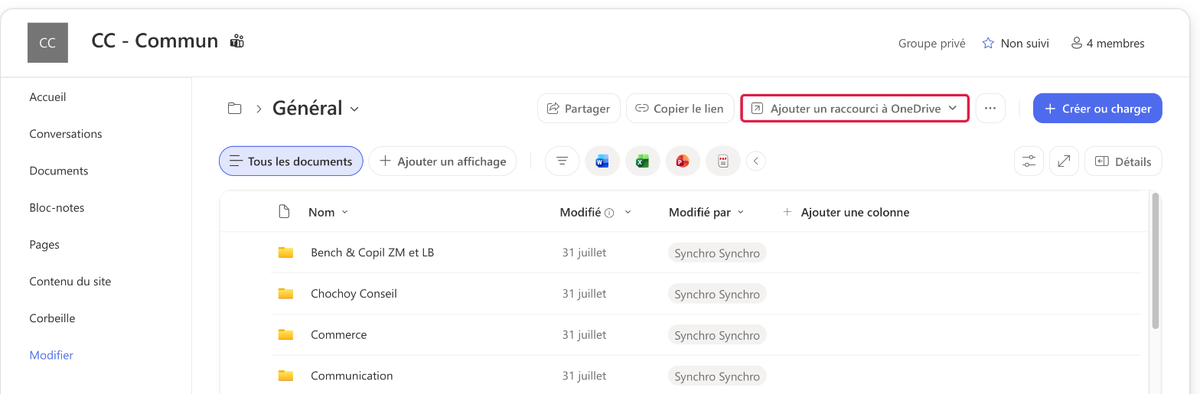Screen dimensions: 1200x394
Task: Expand the Général folder dropdown chevron
Action: click(x=354, y=109)
